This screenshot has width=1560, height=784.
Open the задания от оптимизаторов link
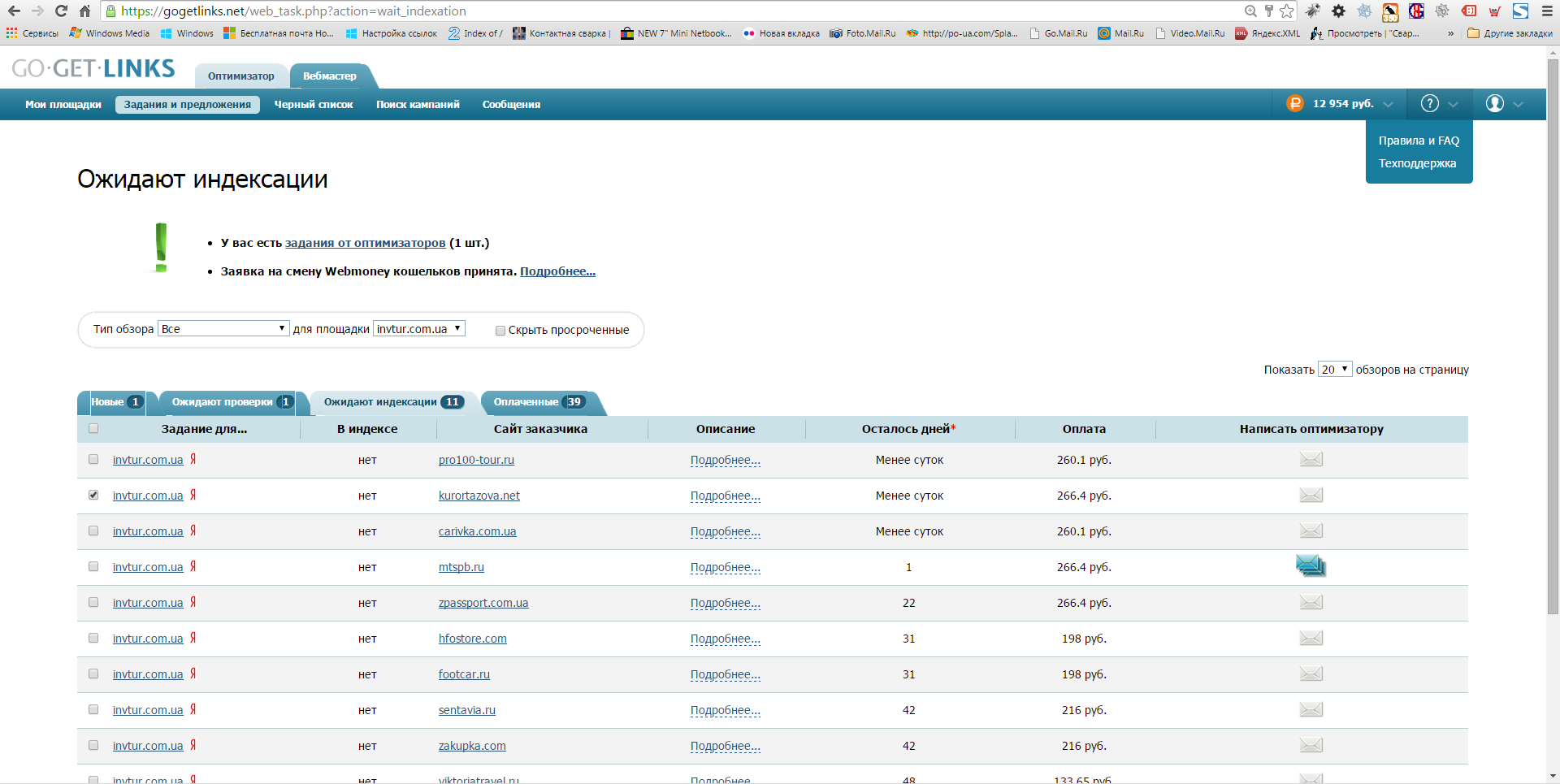point(365,243)
